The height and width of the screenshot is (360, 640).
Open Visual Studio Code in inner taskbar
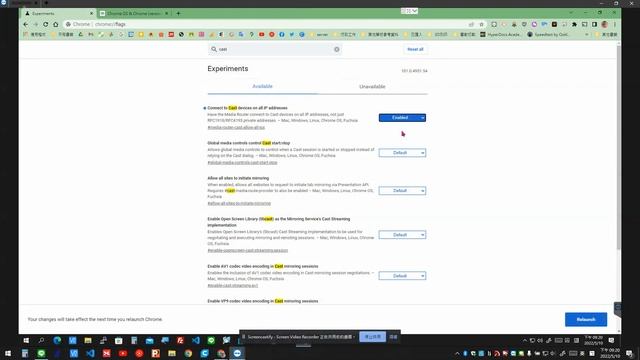(196, 340)
